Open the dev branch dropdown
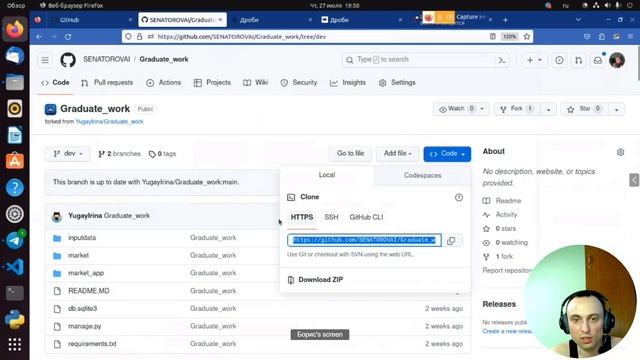Screen dimensions: 640x360 click(68, 154)
